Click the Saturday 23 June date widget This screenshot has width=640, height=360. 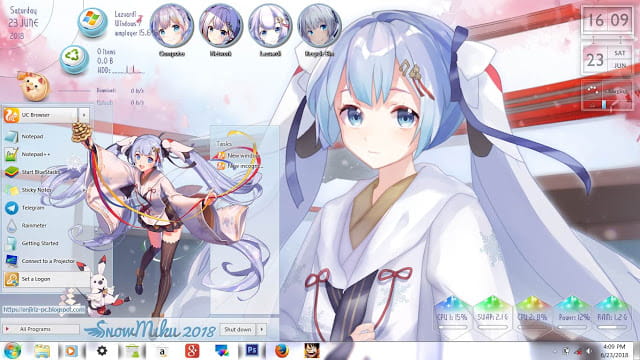click(x=23, y=23)
